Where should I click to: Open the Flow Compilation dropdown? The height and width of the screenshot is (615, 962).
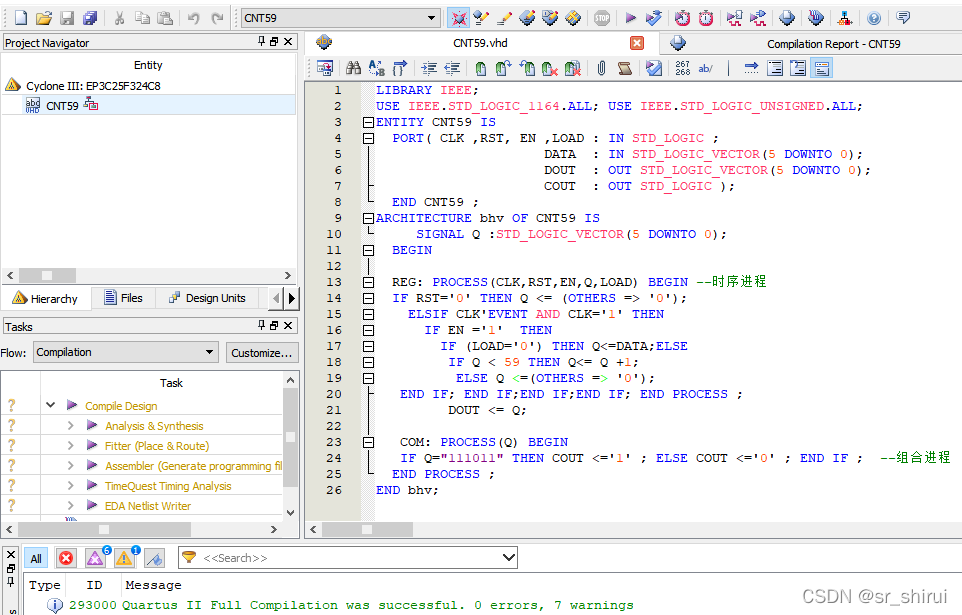click(209, 352)
